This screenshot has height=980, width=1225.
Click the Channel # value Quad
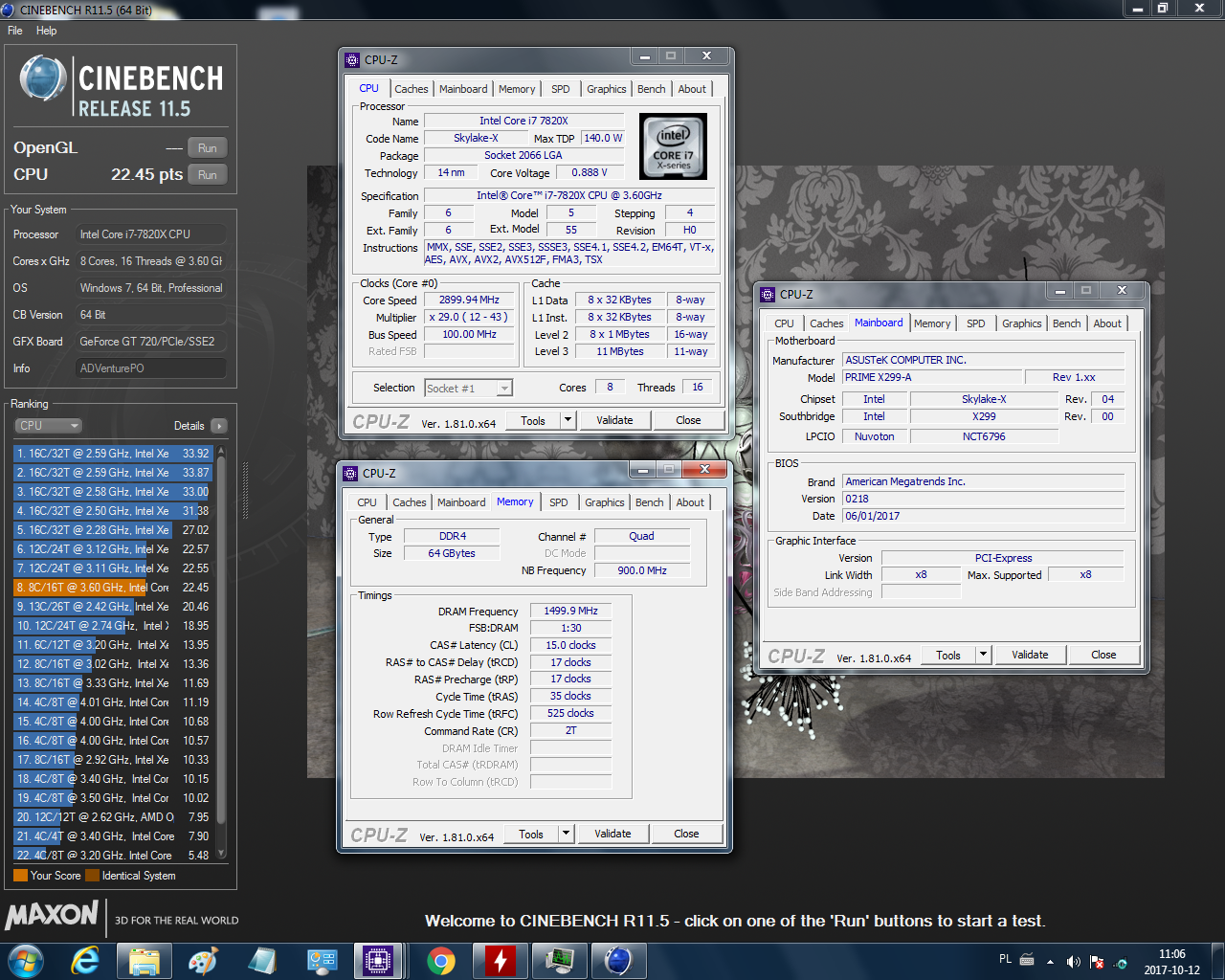coord(642,536)
